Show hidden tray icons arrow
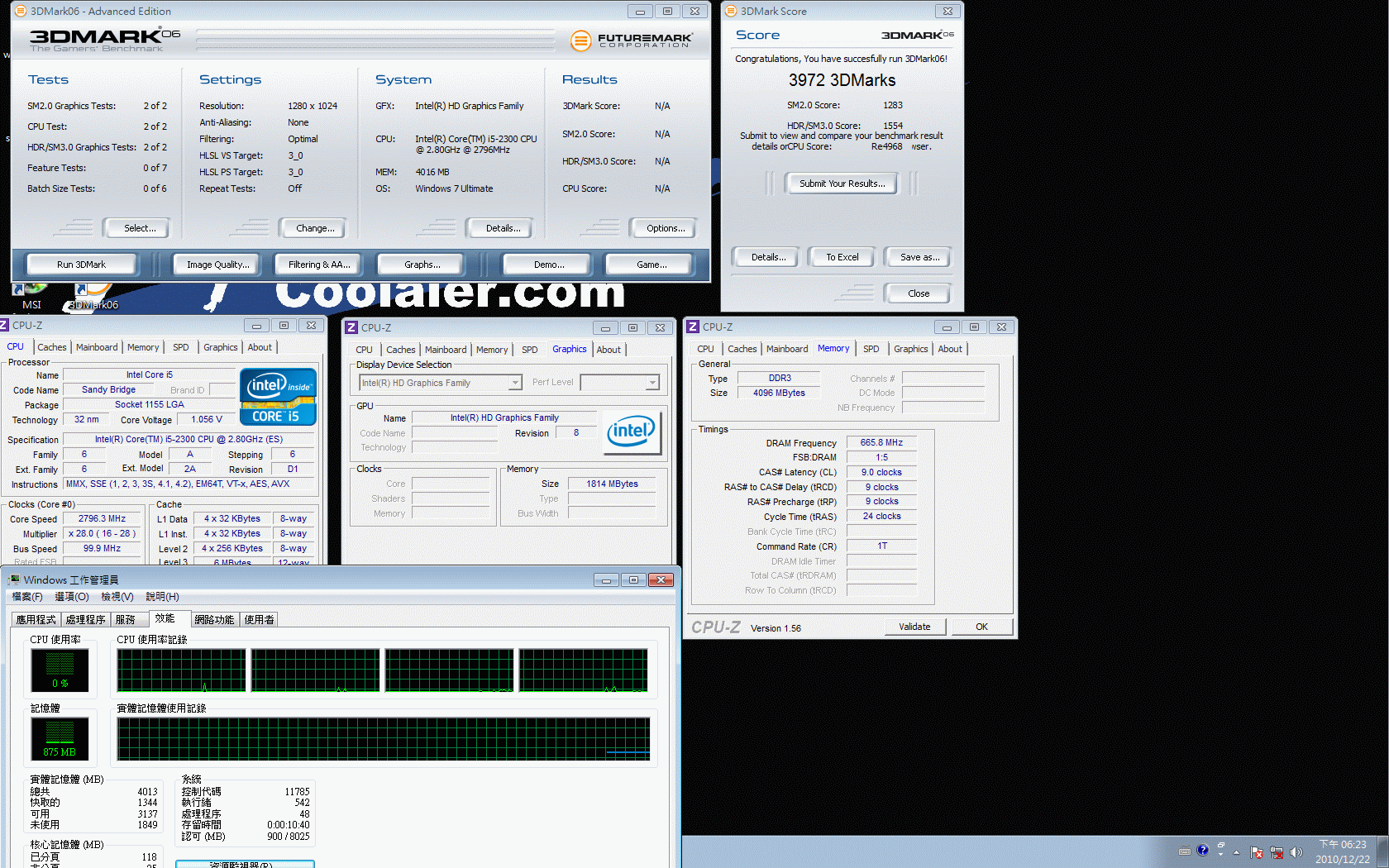This screenshot has height=868, width=1389. point(1237,852)
